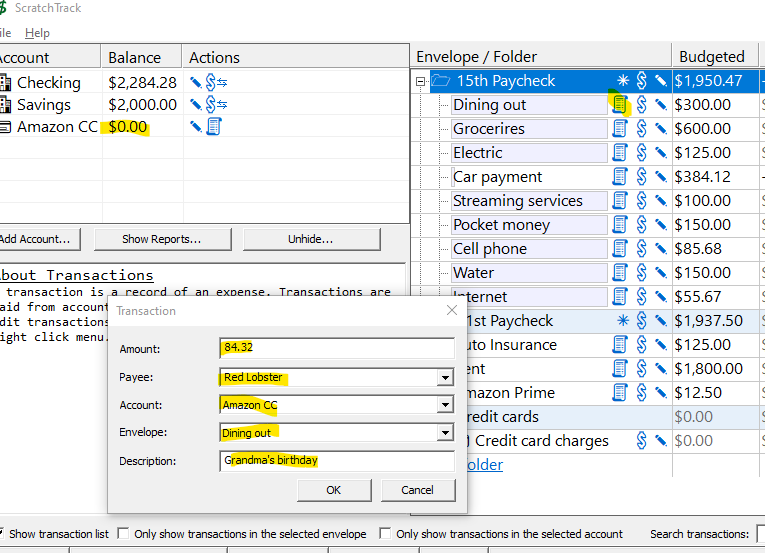Click the Unhide... button
This screenshot has width=765, height=553.
311,239
